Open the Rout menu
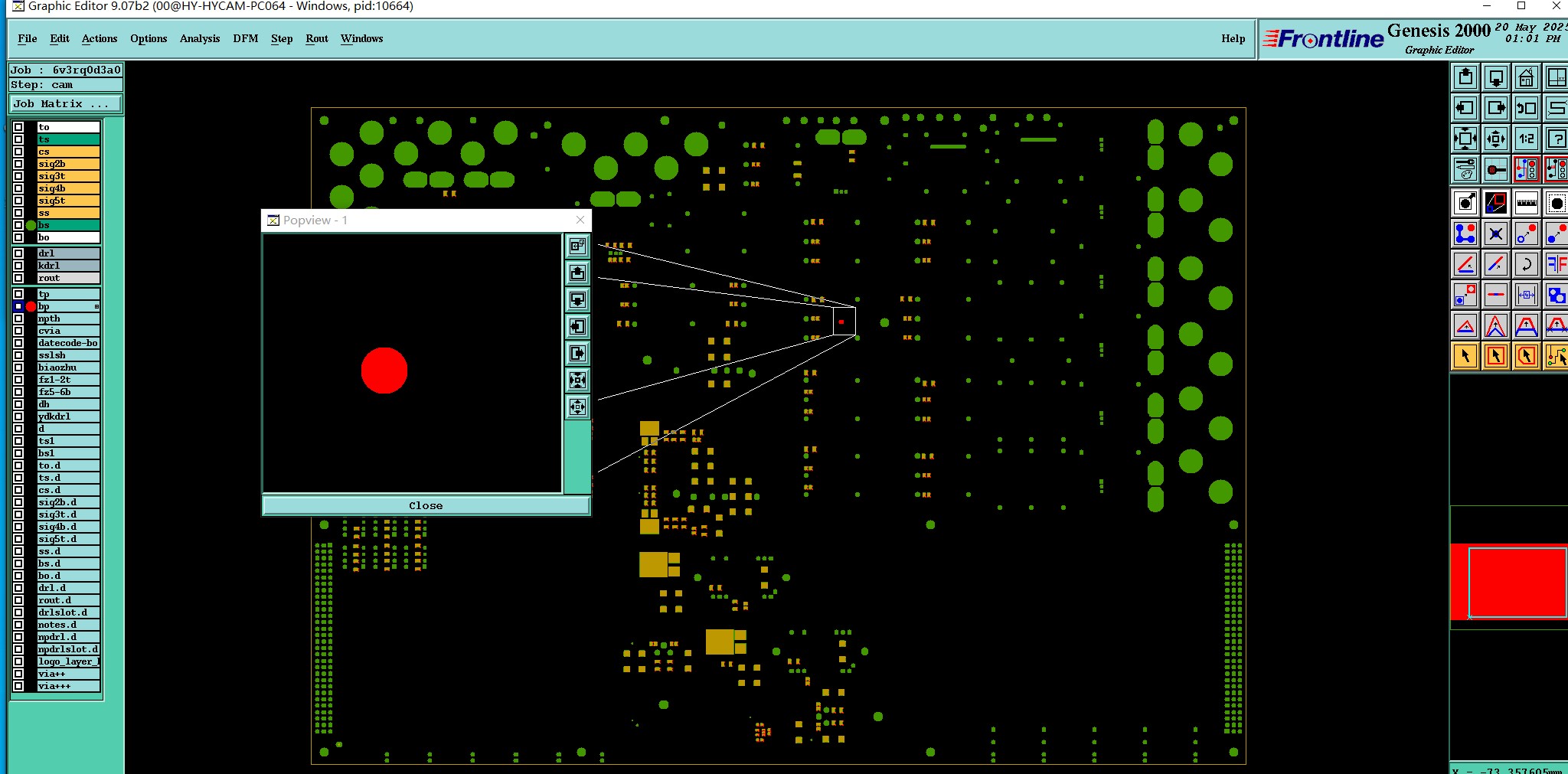The image size is (1568, 774). tap(317, 38)
